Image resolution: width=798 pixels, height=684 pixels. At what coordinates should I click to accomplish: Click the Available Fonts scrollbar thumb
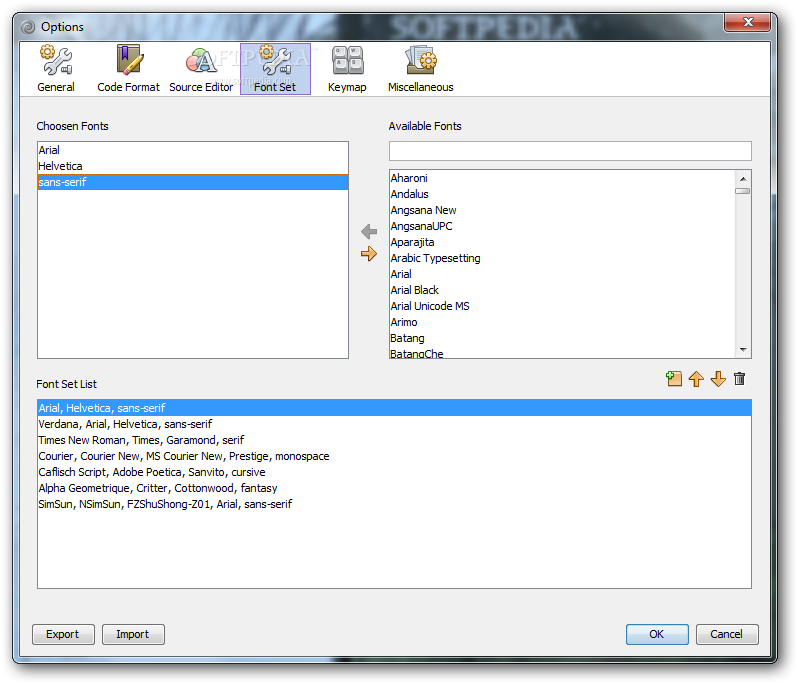tap(743, 191)
